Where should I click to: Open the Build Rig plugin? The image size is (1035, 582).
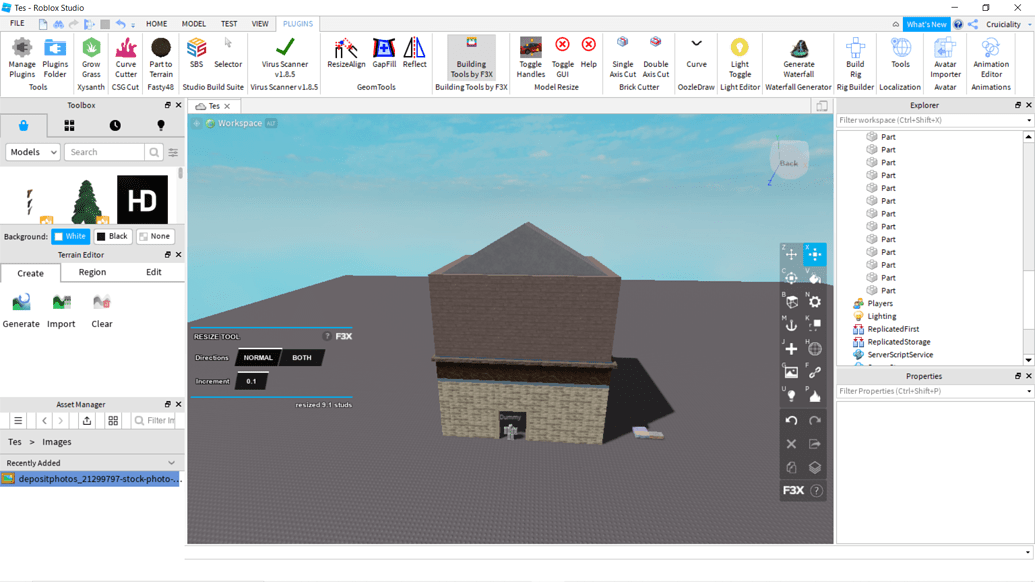tap(855, 58)
